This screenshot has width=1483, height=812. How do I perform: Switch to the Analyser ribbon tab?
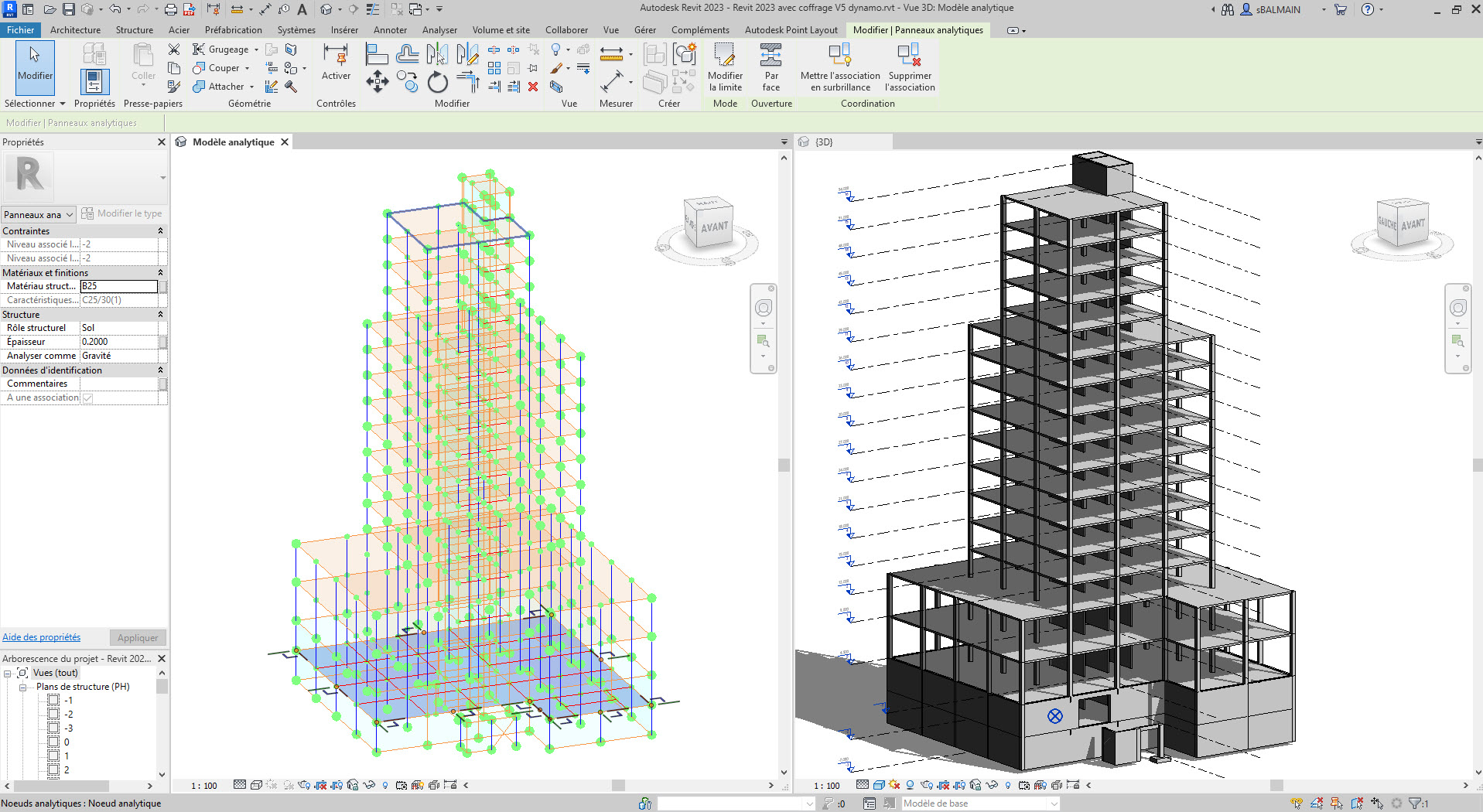click(439, 29)
